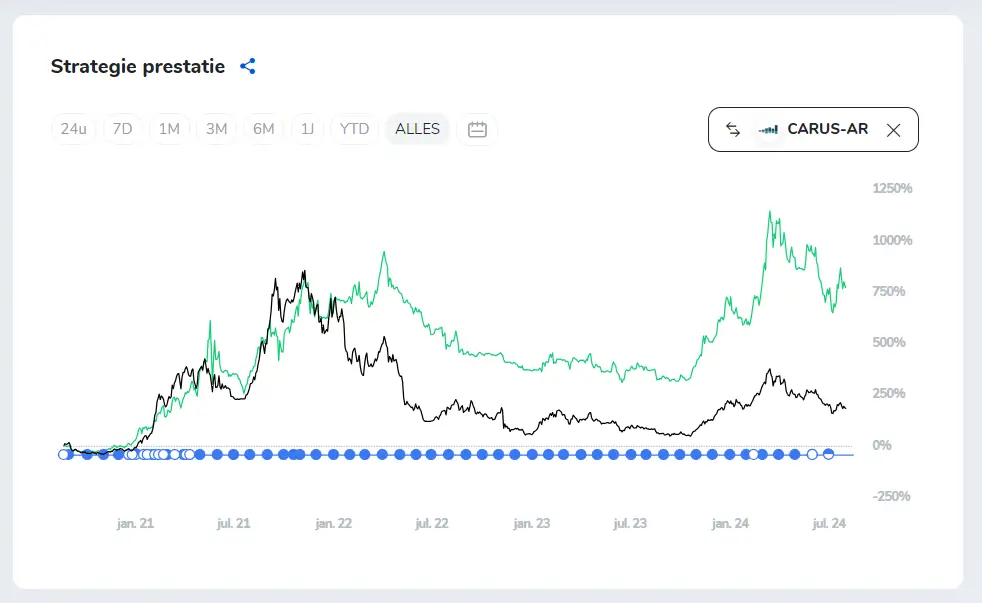This screenshot has width=982, height=603.
Task: Switch chart to 1J range
Action: 308,129
